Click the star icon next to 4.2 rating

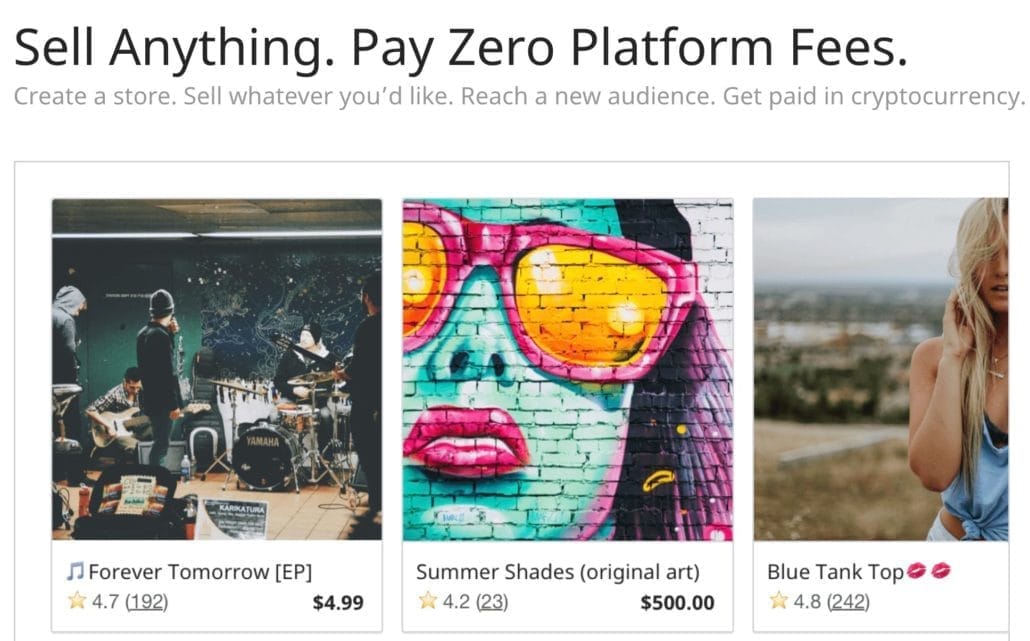click(427, 601)
